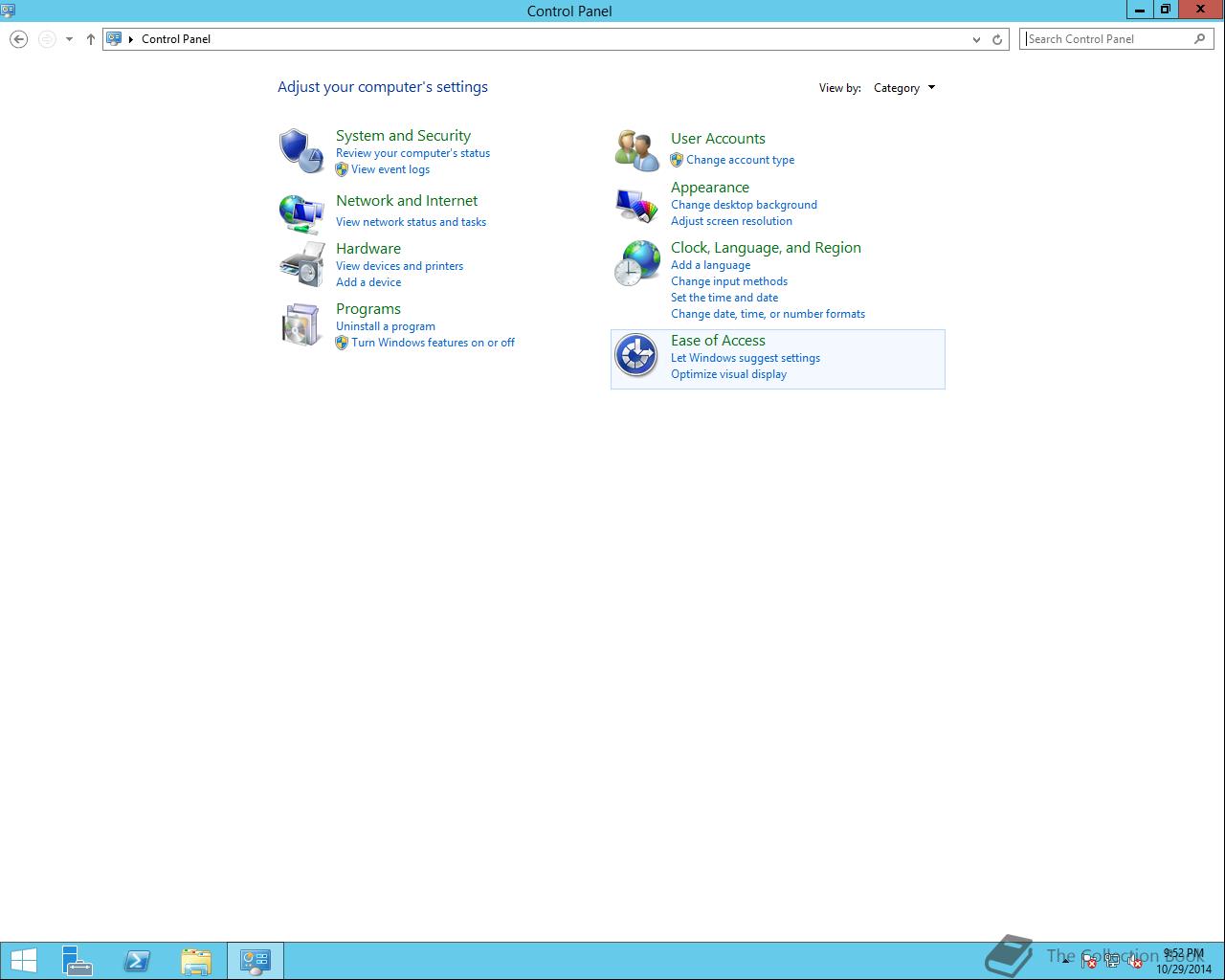Open System and Security category

[403, 136]
